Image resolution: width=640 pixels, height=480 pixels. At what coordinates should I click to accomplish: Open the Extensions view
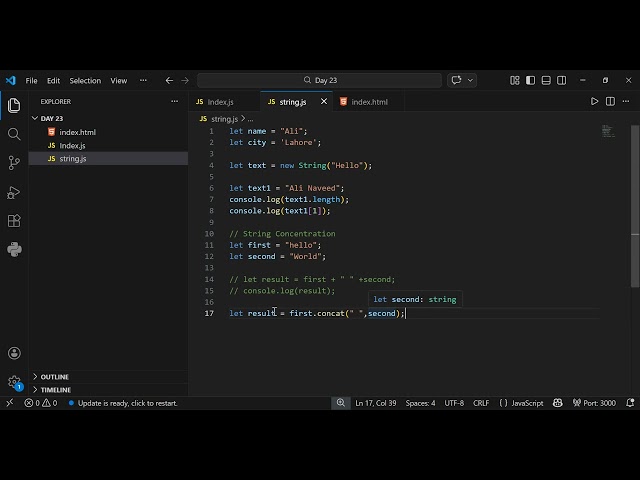pos(14,221)
